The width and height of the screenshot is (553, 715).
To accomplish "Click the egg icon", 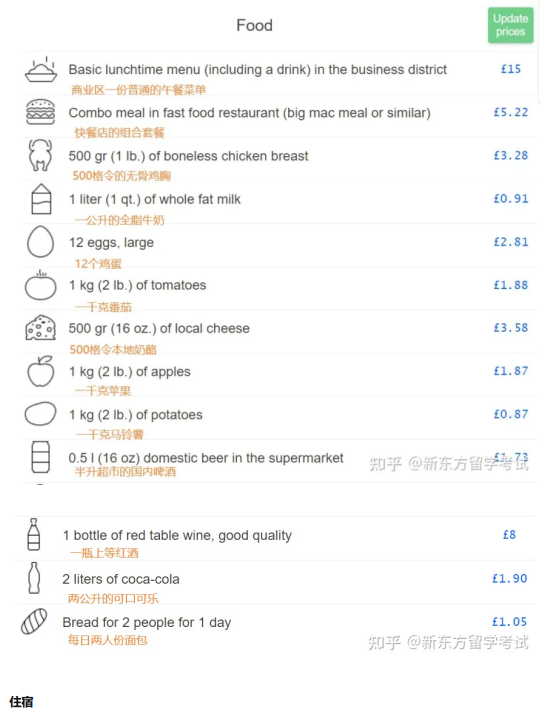I will (x=41, y=242).
